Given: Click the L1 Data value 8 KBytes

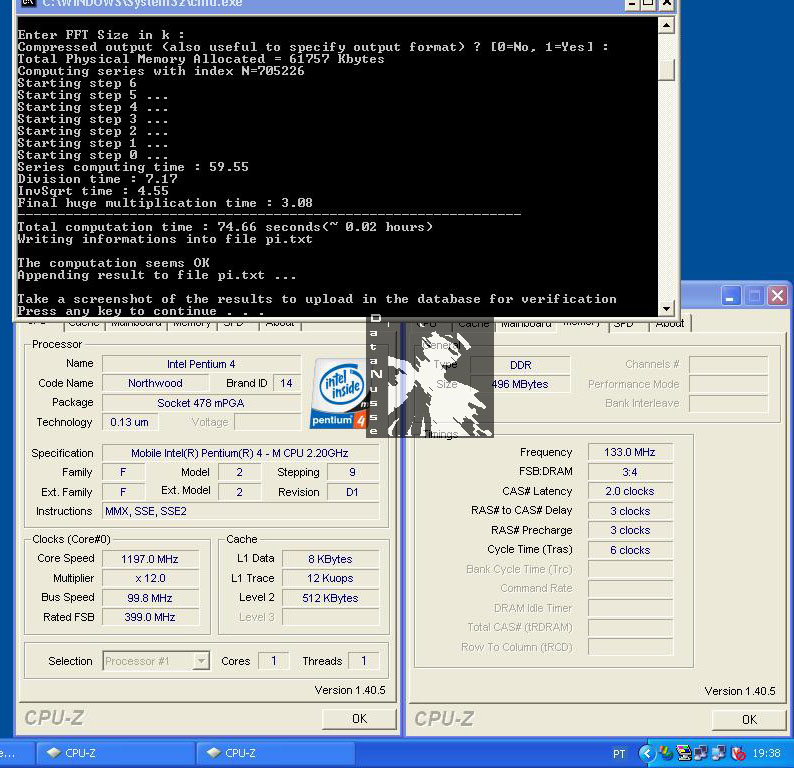Looking at the screenshot, I should coord(330,559).
